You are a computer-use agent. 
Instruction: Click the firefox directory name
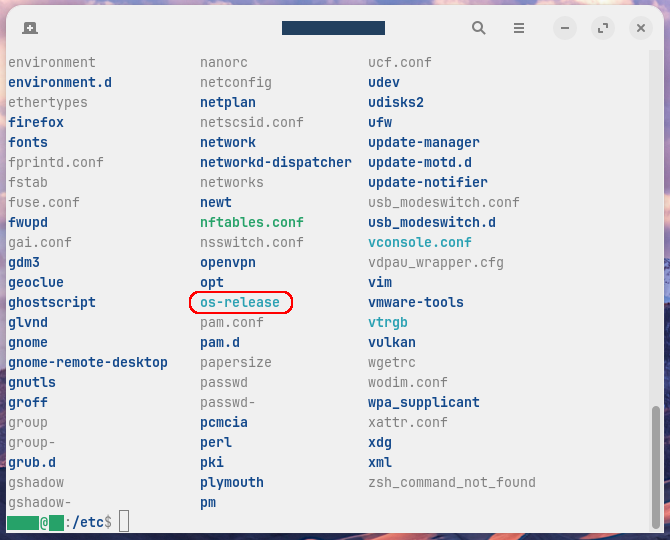point(36,122)
